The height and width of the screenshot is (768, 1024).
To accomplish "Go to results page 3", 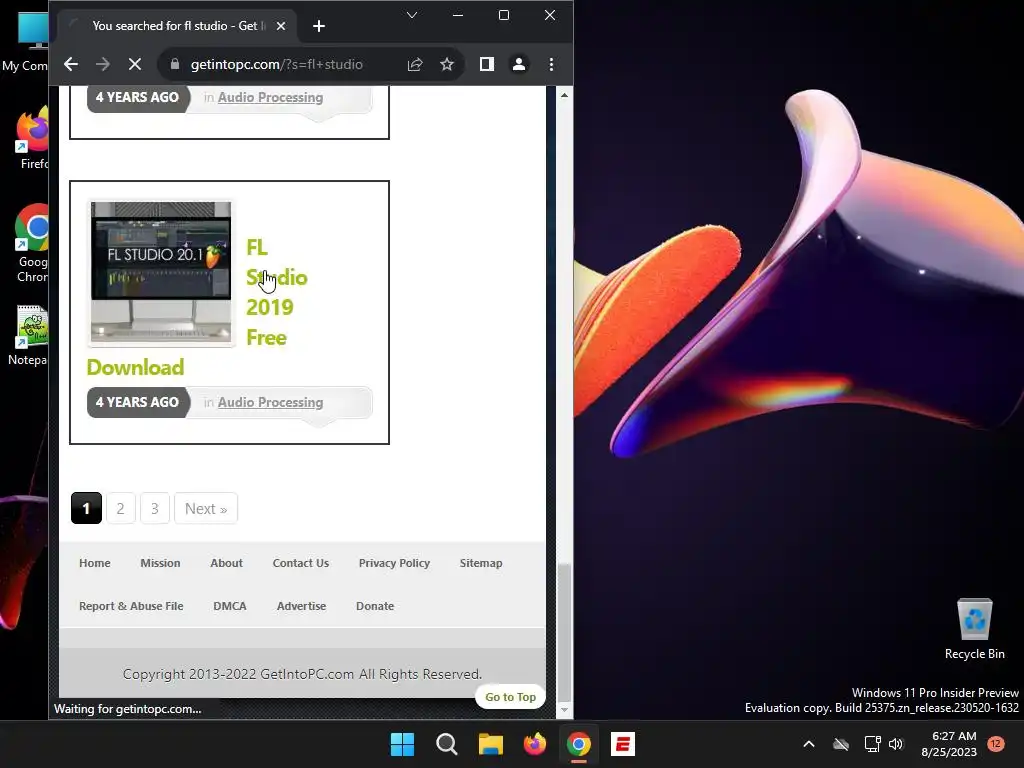I will pyautogui.click(x=155, y=508).
